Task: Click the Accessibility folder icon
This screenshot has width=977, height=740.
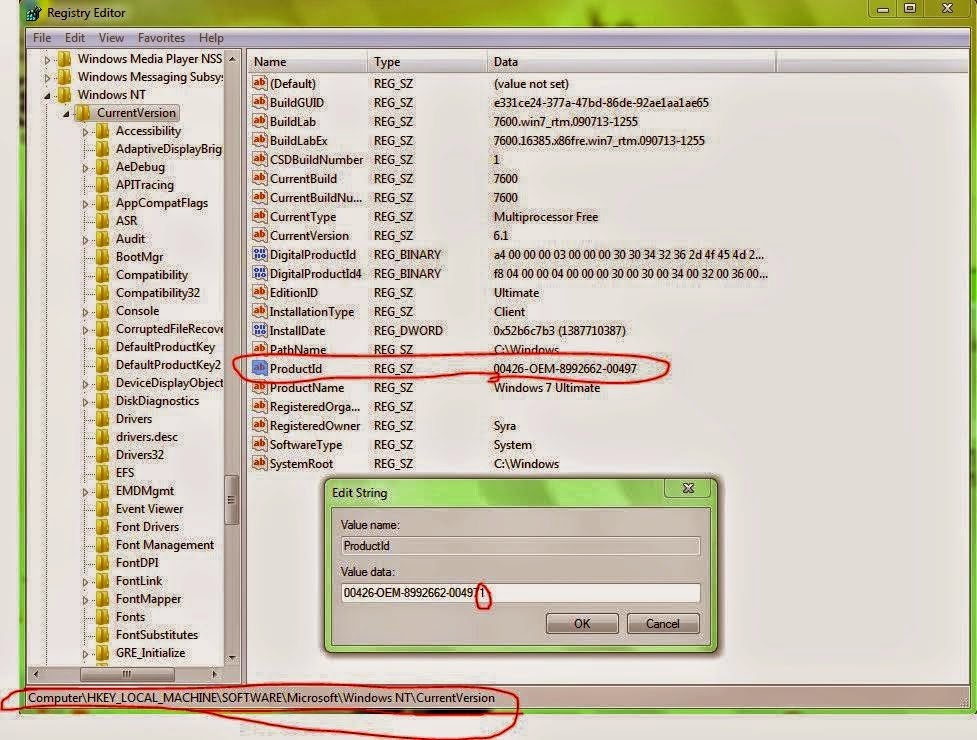Action: pos(103,131)
